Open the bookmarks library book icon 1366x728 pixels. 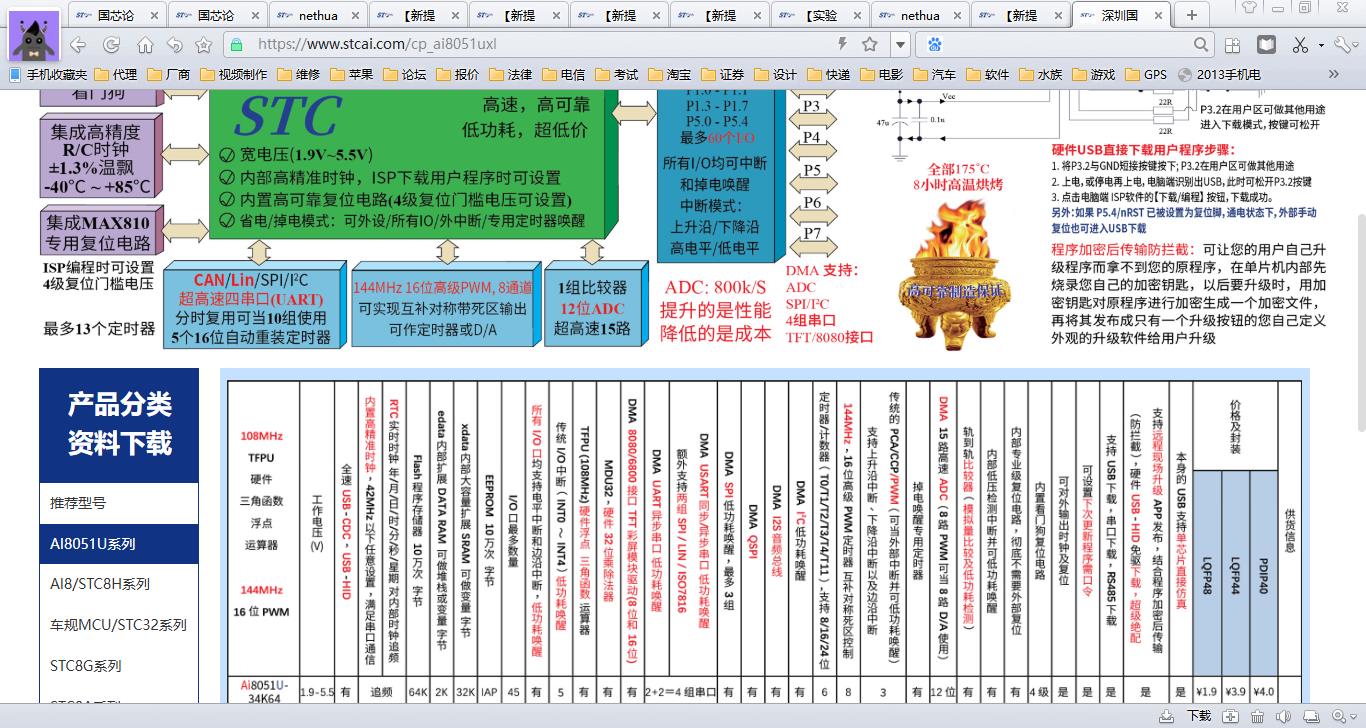click(1266, 45)
